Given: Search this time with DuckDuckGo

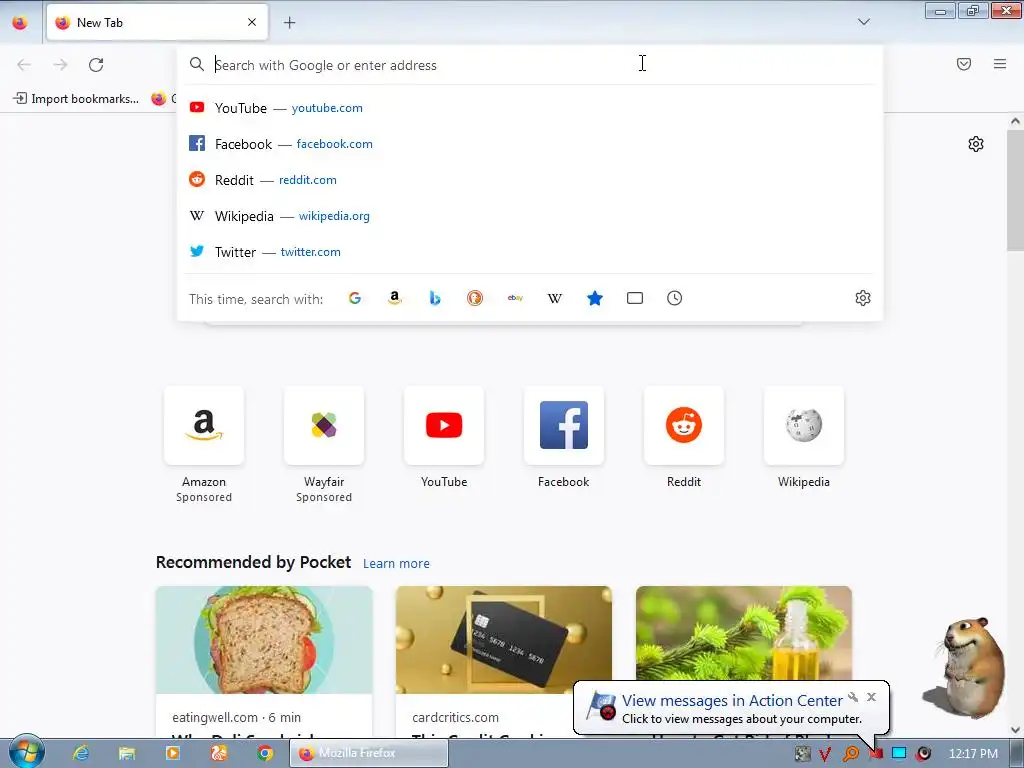Looking at the screenshot, I should [x=475, y=298].
